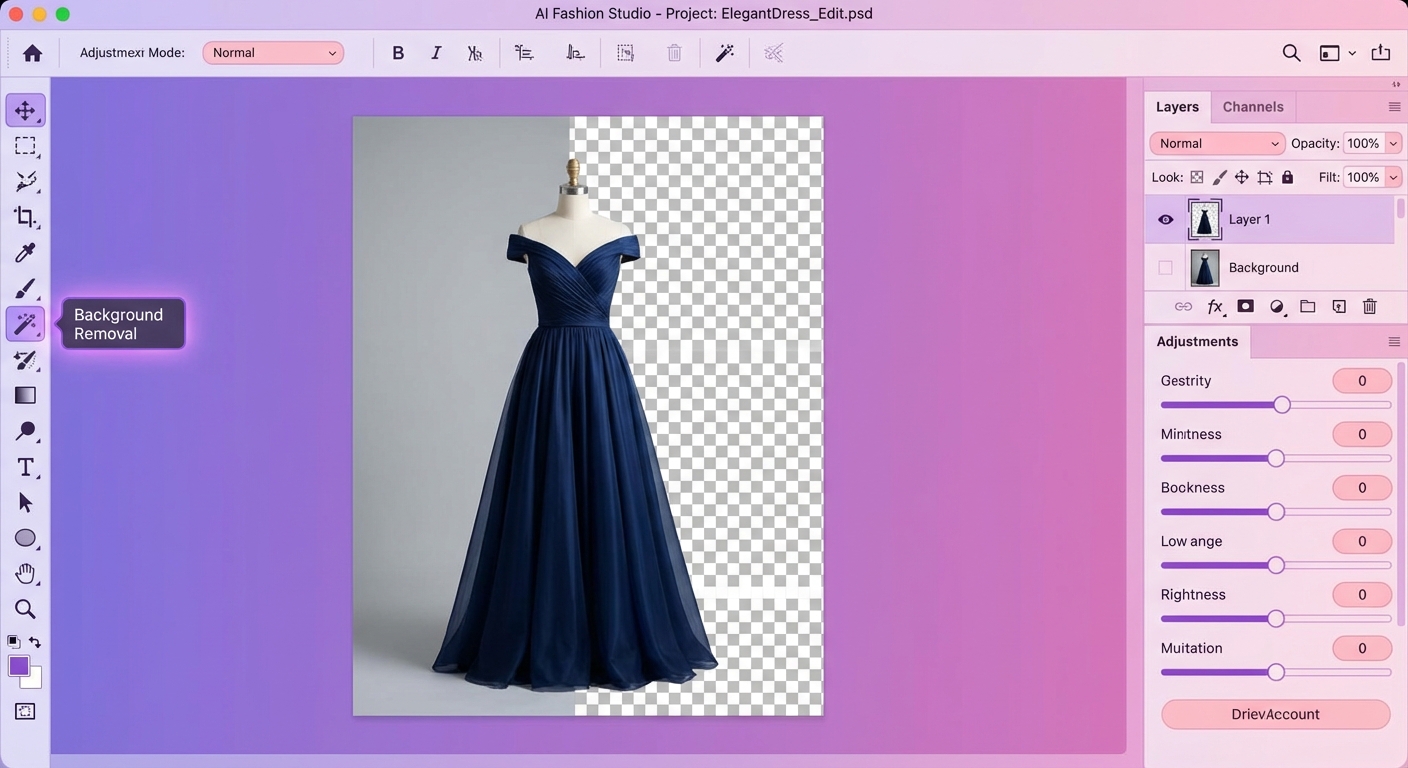Hide Layer 1 using the eye icon
Screen dimensions: 1408x768
[x=1165, y=220]
